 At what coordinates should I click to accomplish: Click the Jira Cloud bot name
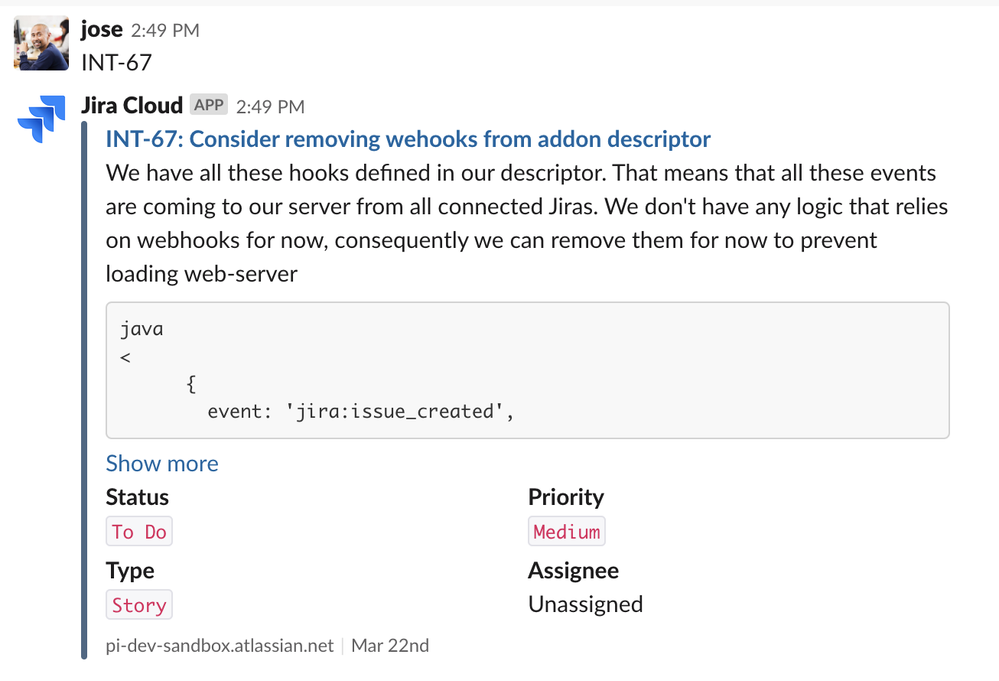point(131,104)
